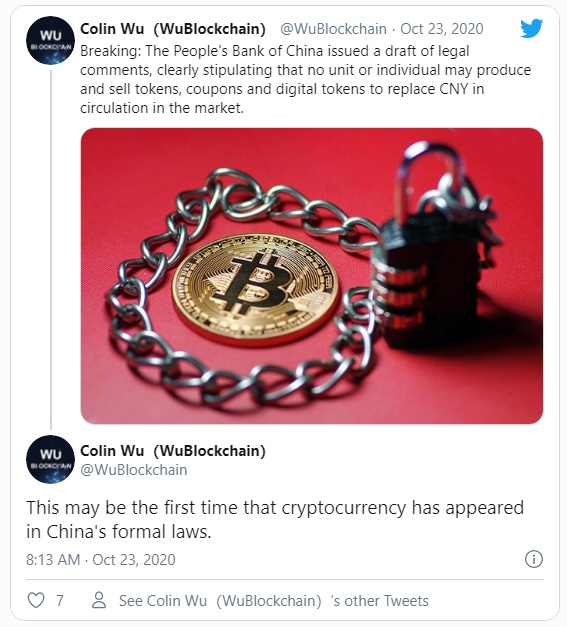The image size is (567, 627).
Task: Visit @WuBlockchain handle under reply name
Action: click(x=134, y=469)
